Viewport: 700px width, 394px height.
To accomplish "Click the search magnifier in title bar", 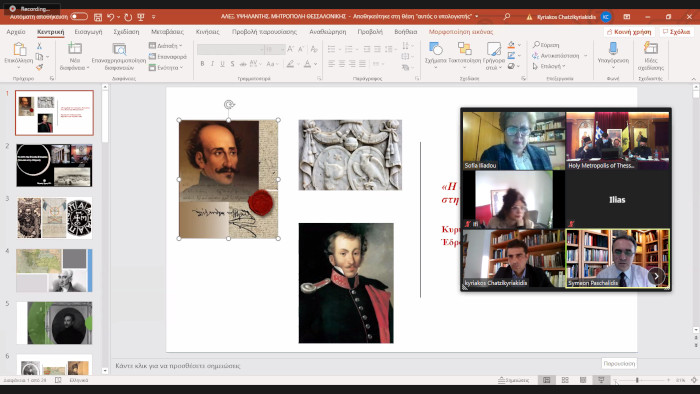I will coord(507,17).
